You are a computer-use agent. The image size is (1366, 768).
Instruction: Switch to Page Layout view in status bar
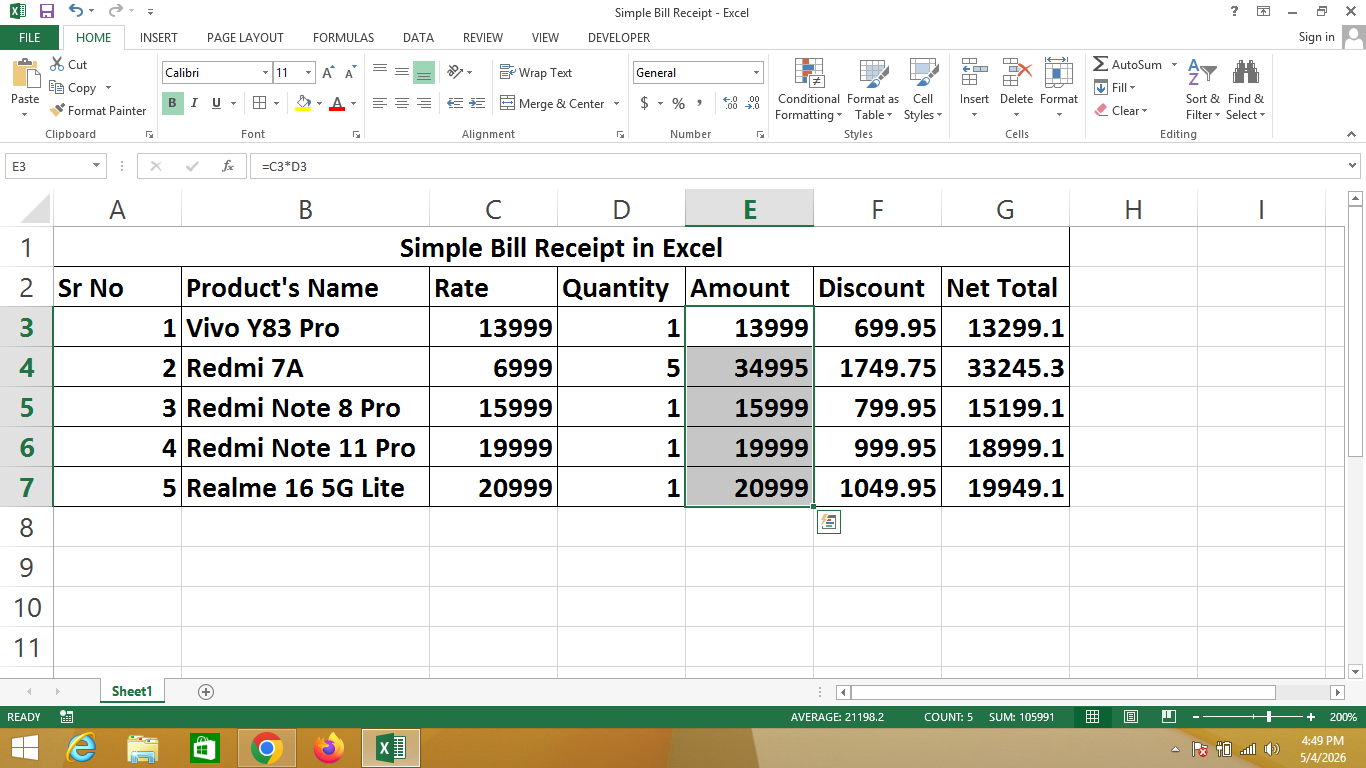click(x=1130, y=717)
